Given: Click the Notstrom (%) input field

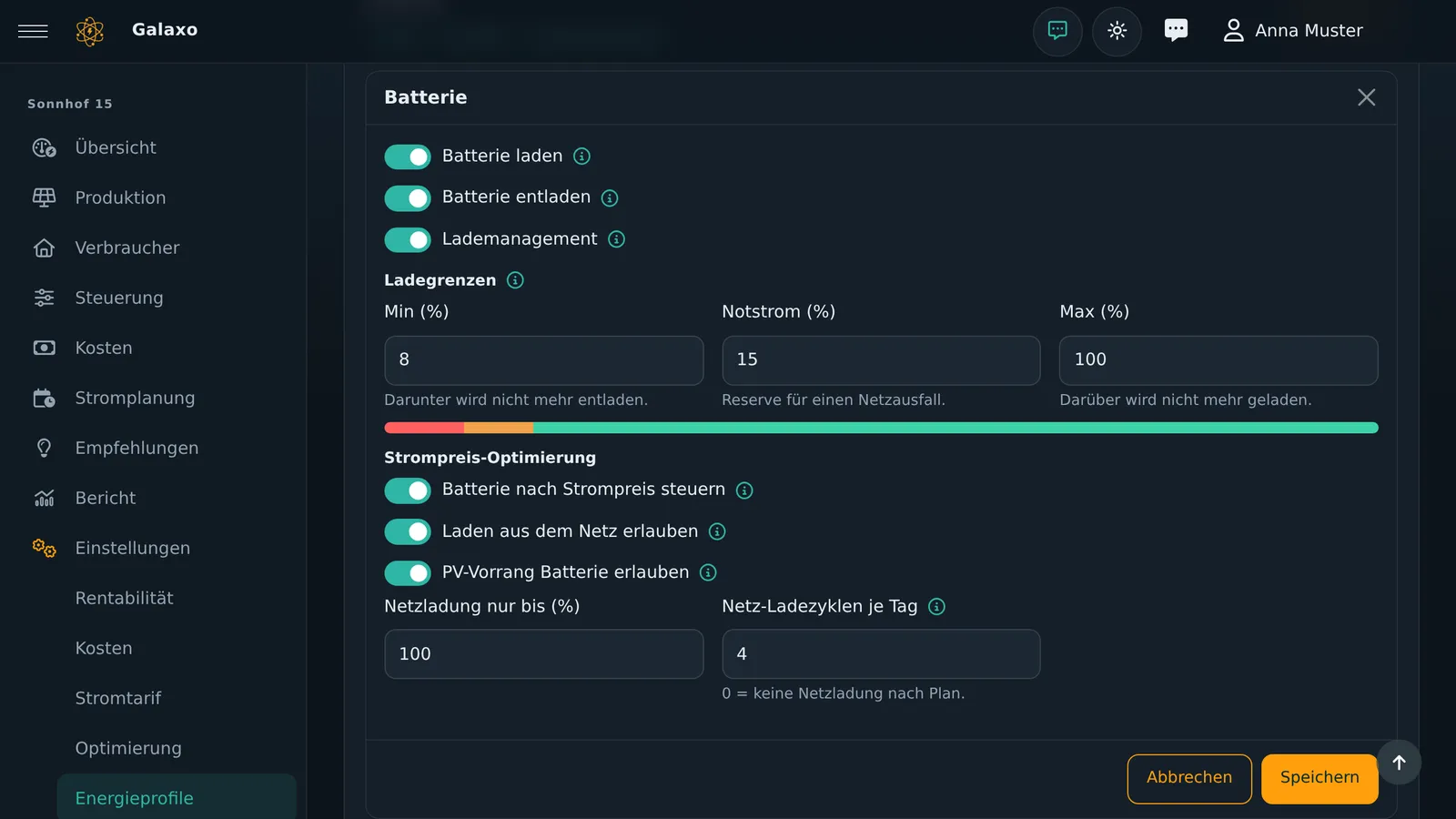Looking at the screenshot, I should click(881, 360).
